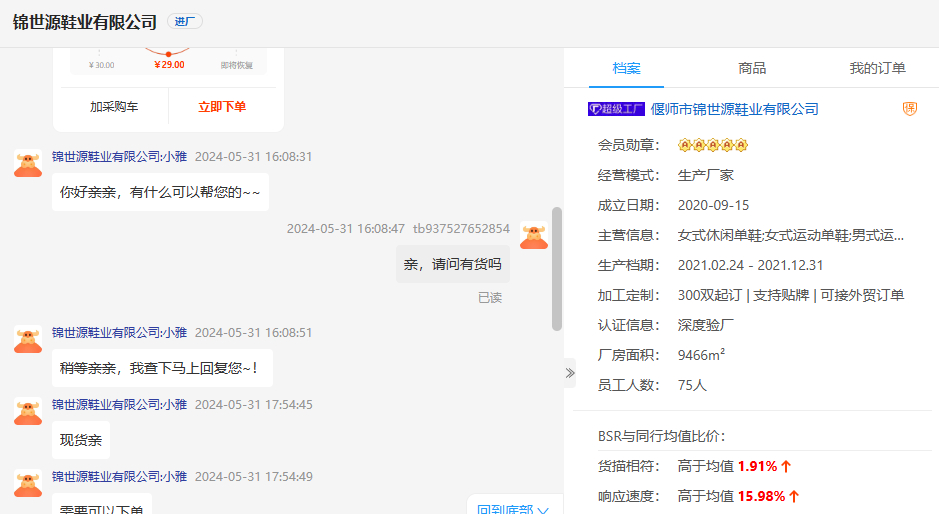Viewport: 939px width, 514px height.
Task: Select the 档案 tab
Action: click(x=626, y=68)
